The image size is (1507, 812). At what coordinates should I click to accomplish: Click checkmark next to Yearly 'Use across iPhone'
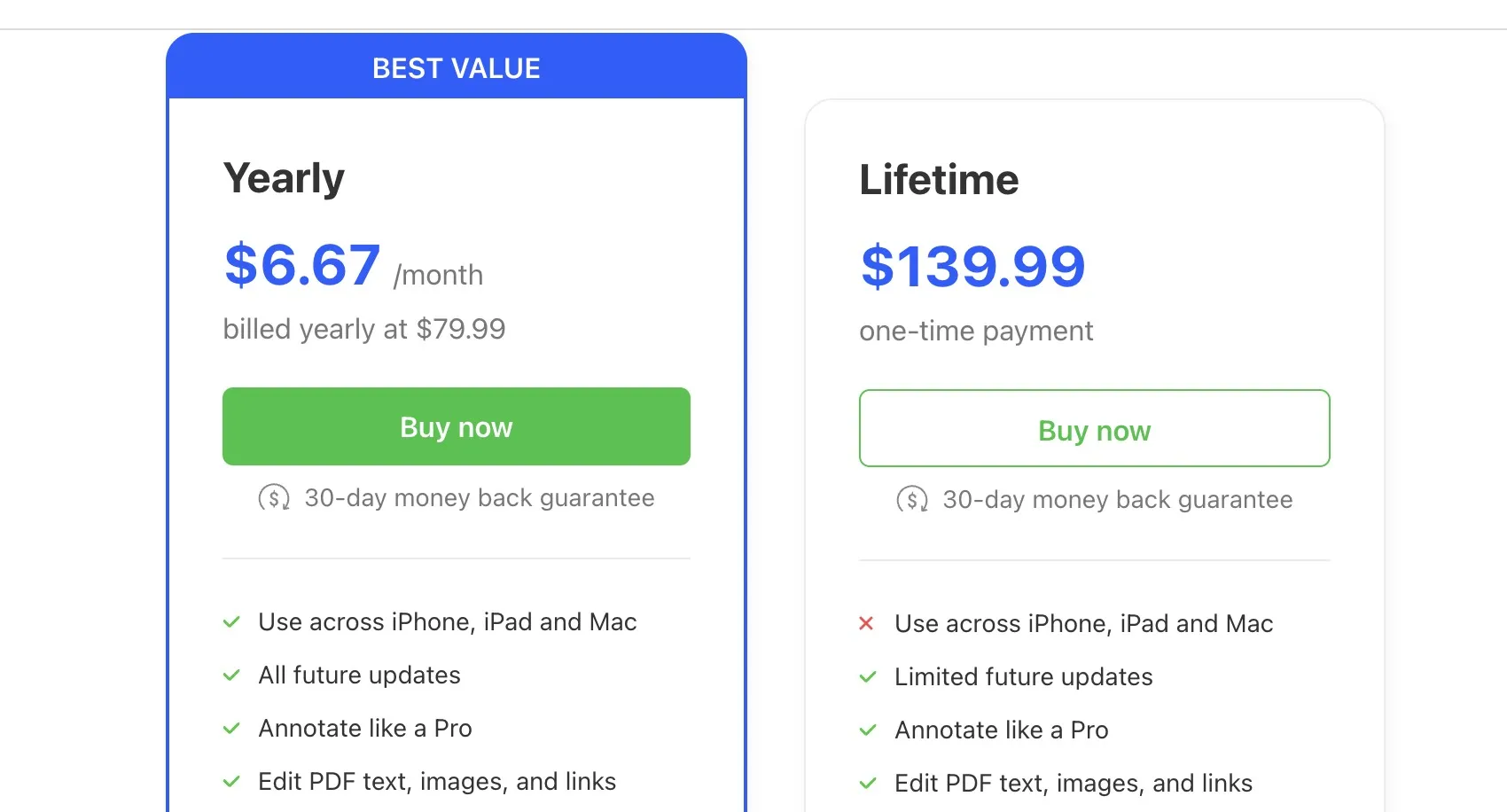tap(231, 622)
